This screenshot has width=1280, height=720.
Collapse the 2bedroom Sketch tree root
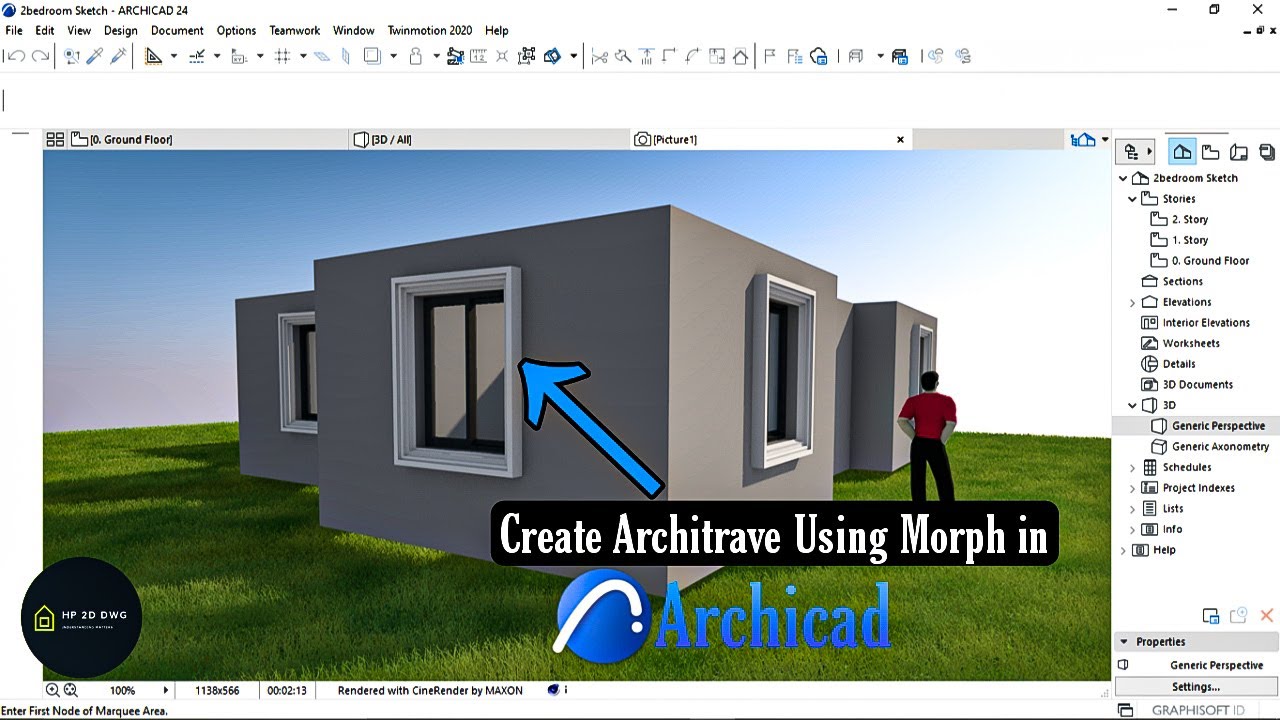pos(1123,178)
